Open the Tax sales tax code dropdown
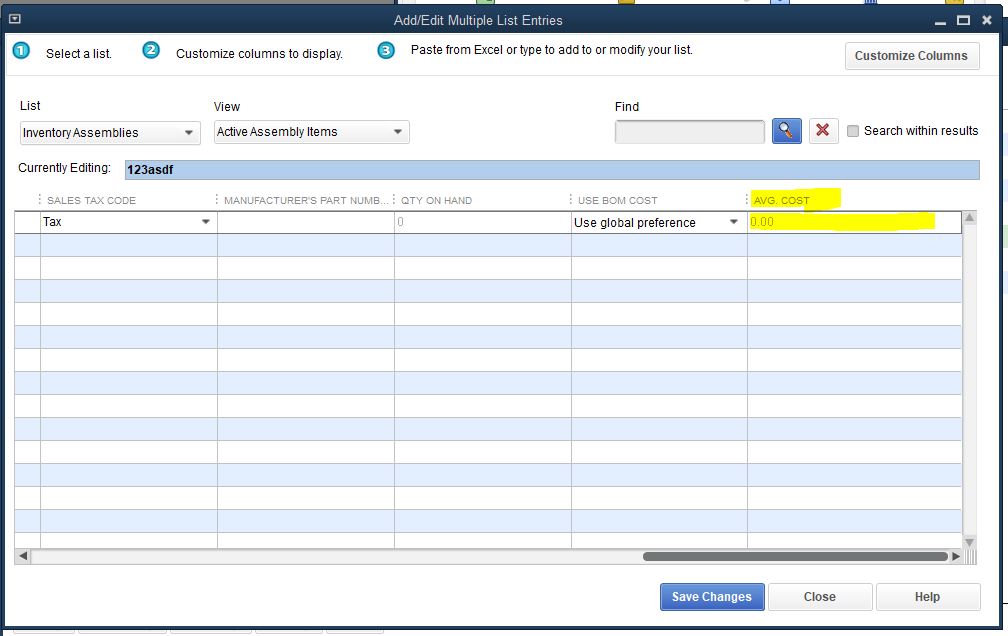1008x636 pixels. [x=206, y=222]
